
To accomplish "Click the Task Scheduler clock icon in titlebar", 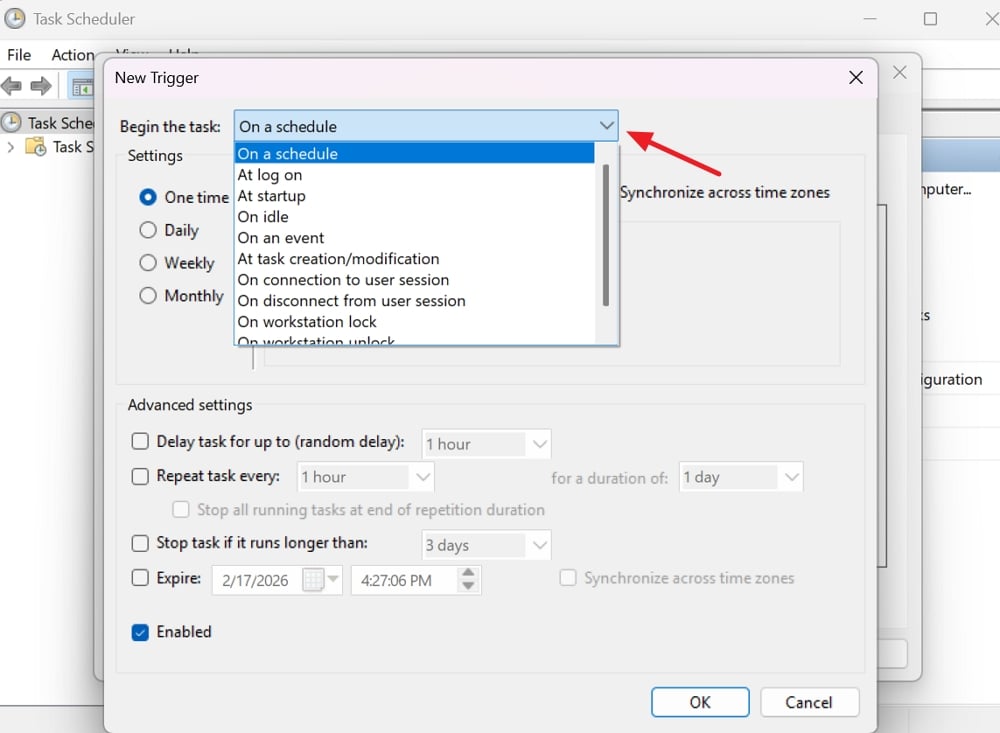I will tap(14, 18).
